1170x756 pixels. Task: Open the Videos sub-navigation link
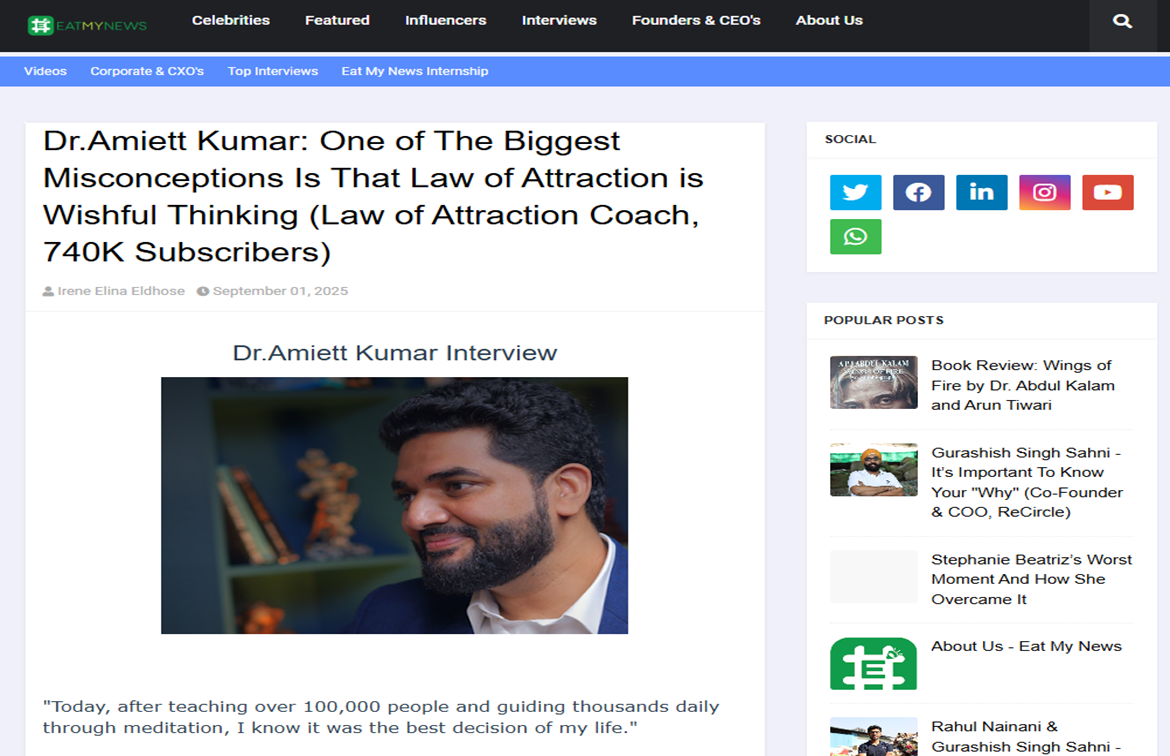click(45, 71)
